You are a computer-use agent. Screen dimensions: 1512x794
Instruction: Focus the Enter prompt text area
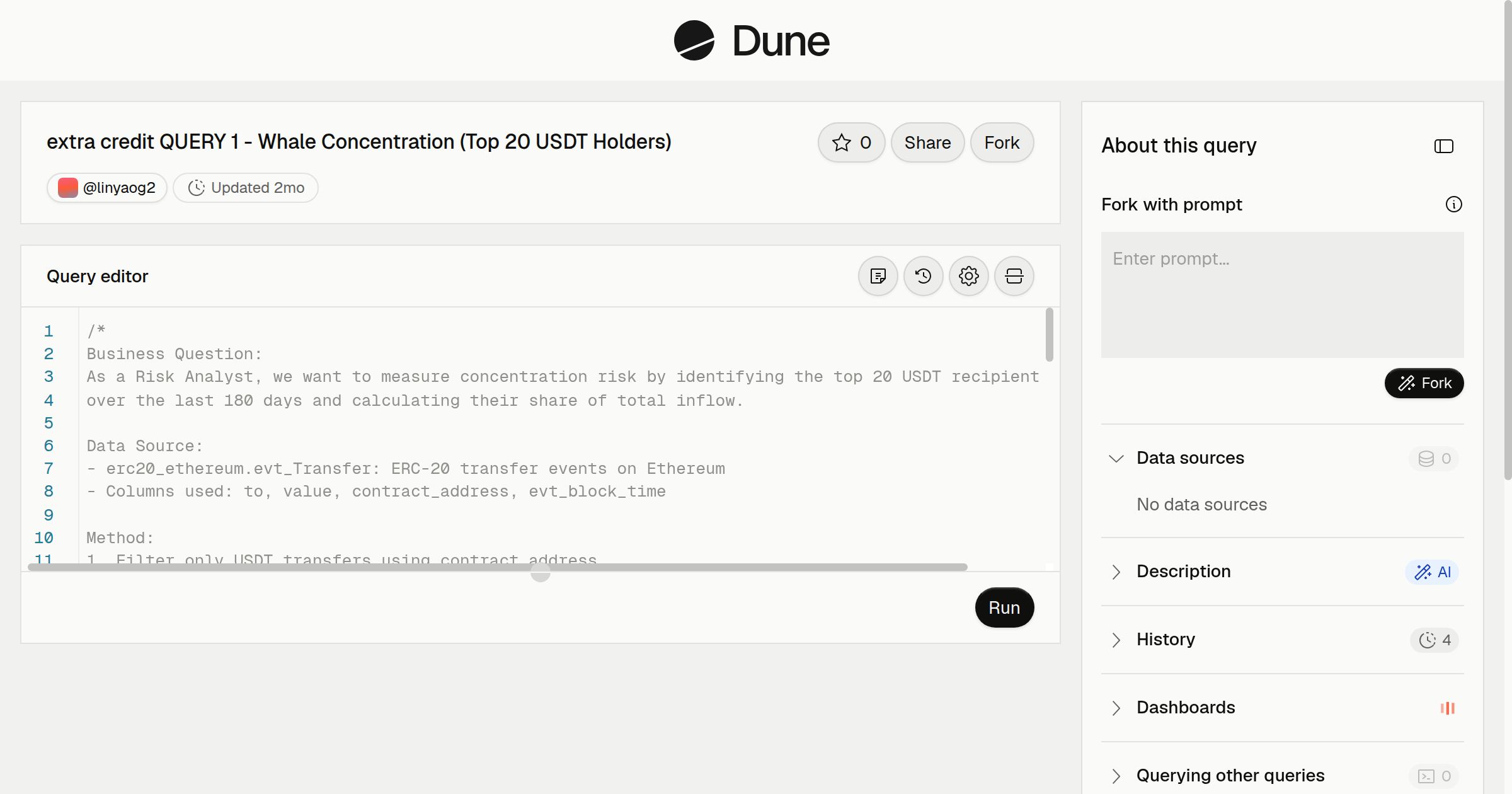(1282, 295)
